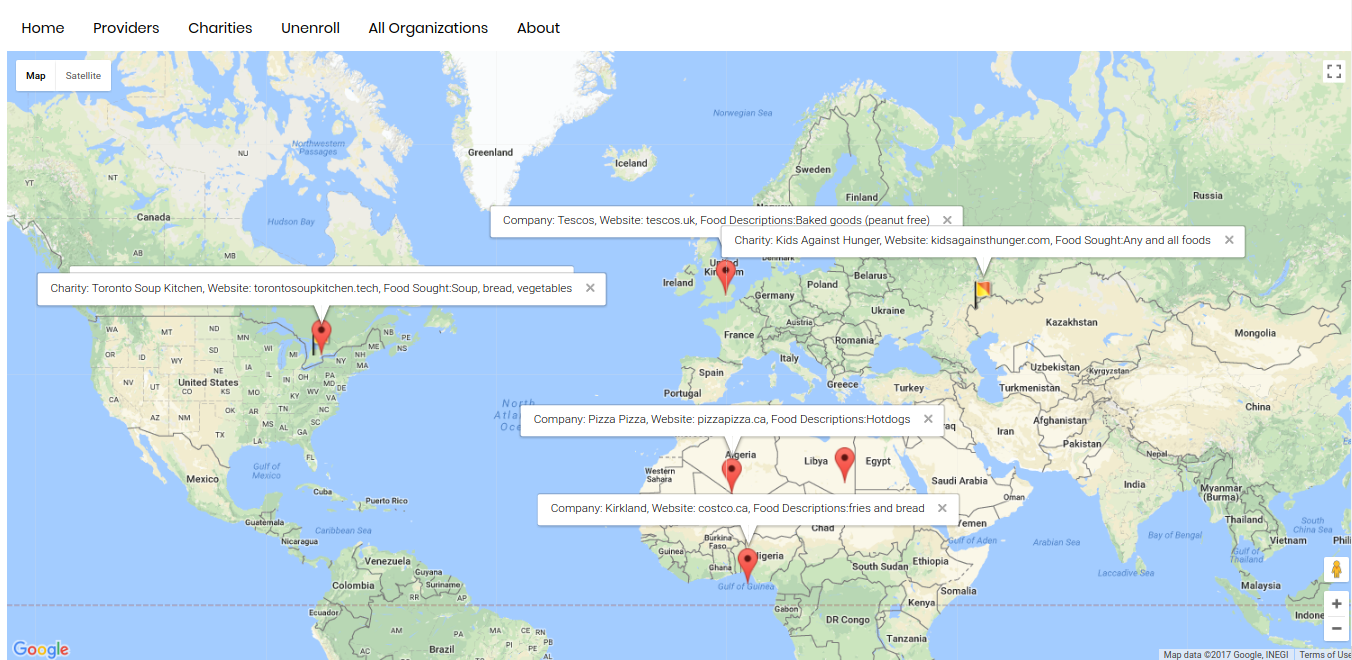Click the red map marker over Toronto

[x=321, y=337]
